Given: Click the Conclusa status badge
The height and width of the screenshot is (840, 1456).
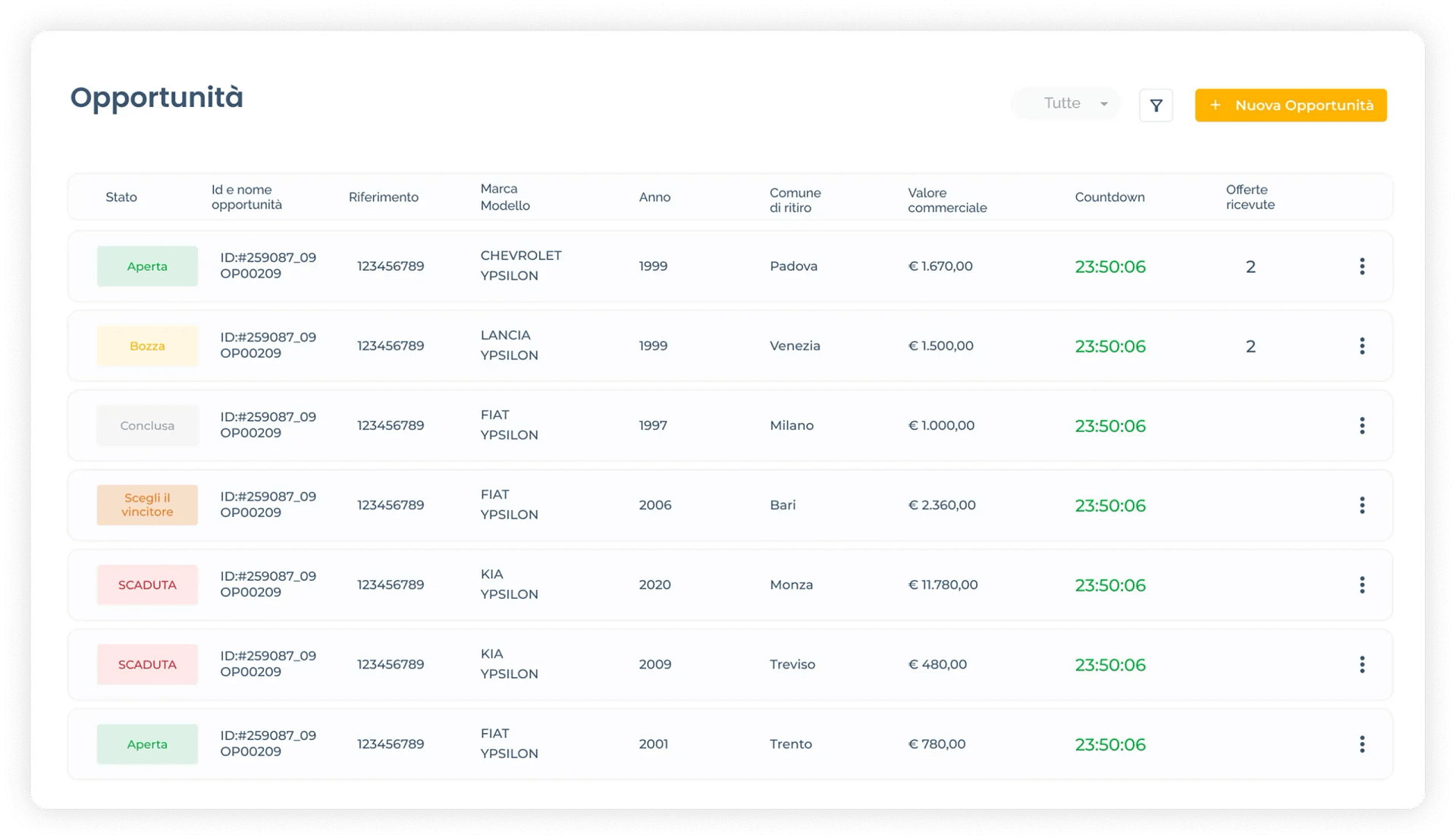Looking at the screenshot, I should point(147,425).
